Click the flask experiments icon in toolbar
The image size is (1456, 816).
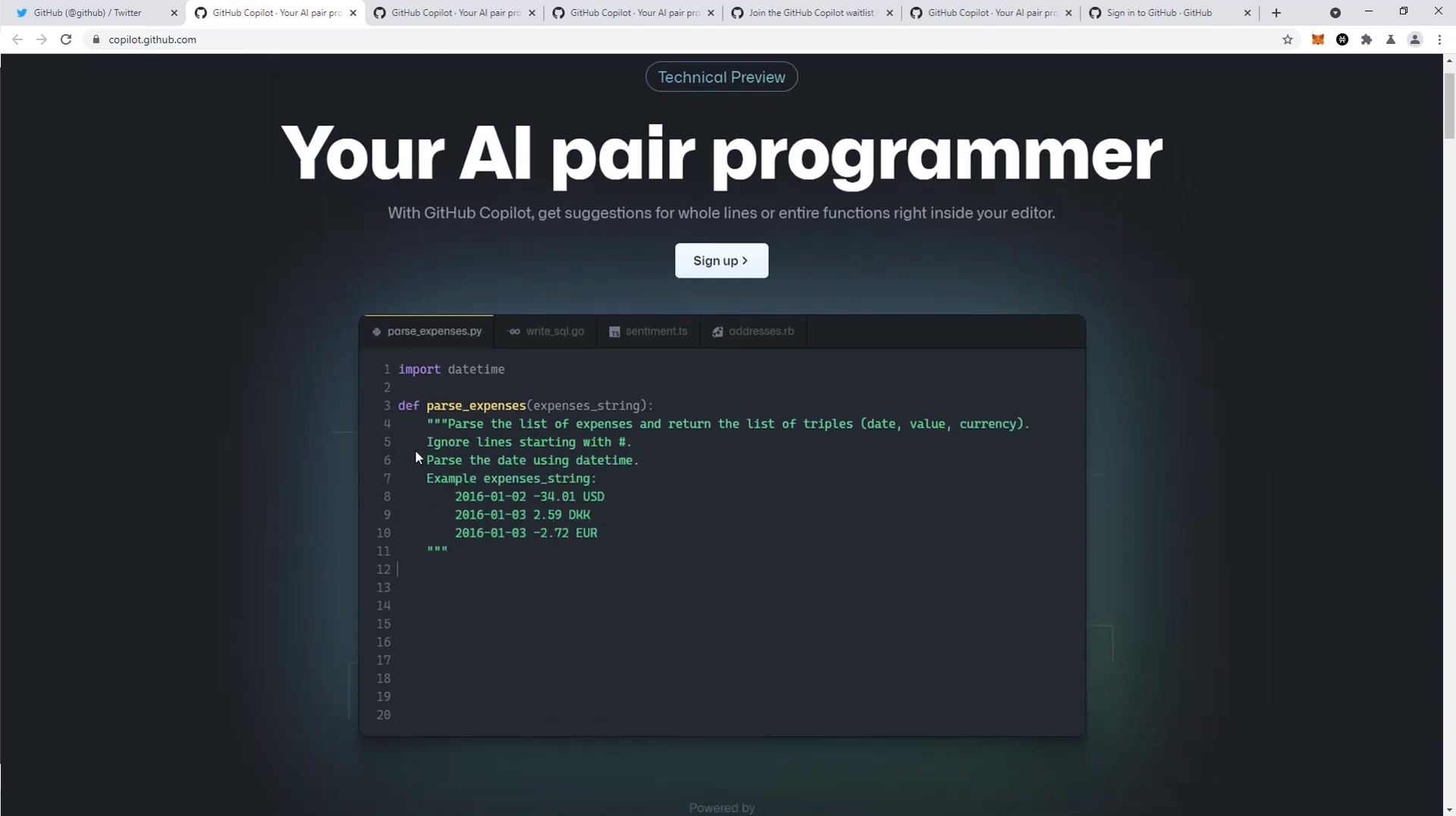coord(1391,39)
